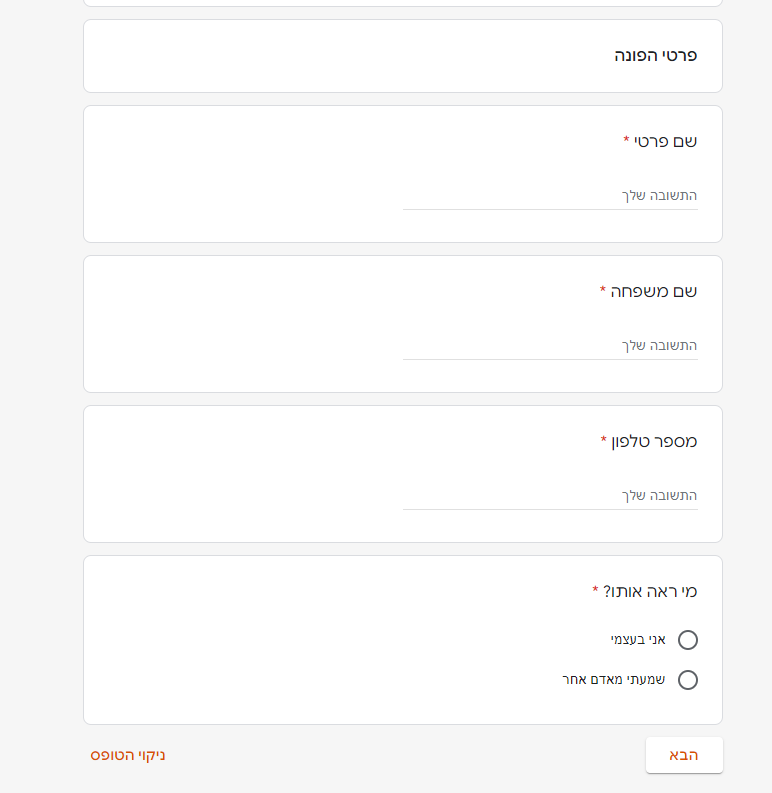Click the פרטי הפונה section header
Viewport: 772px width, 793px height.
coord(655,56)
